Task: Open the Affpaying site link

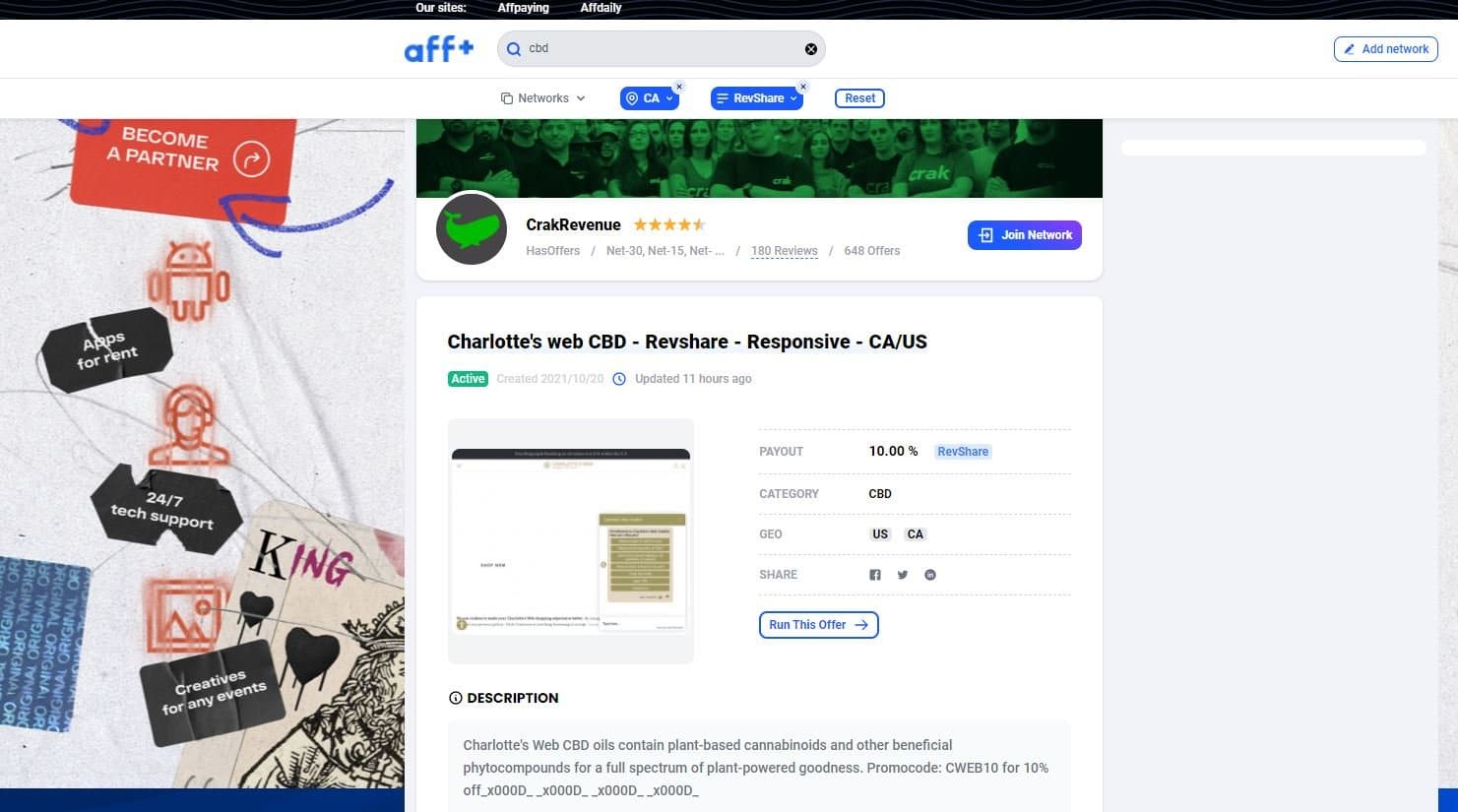Action: click(x=523, y=8)
